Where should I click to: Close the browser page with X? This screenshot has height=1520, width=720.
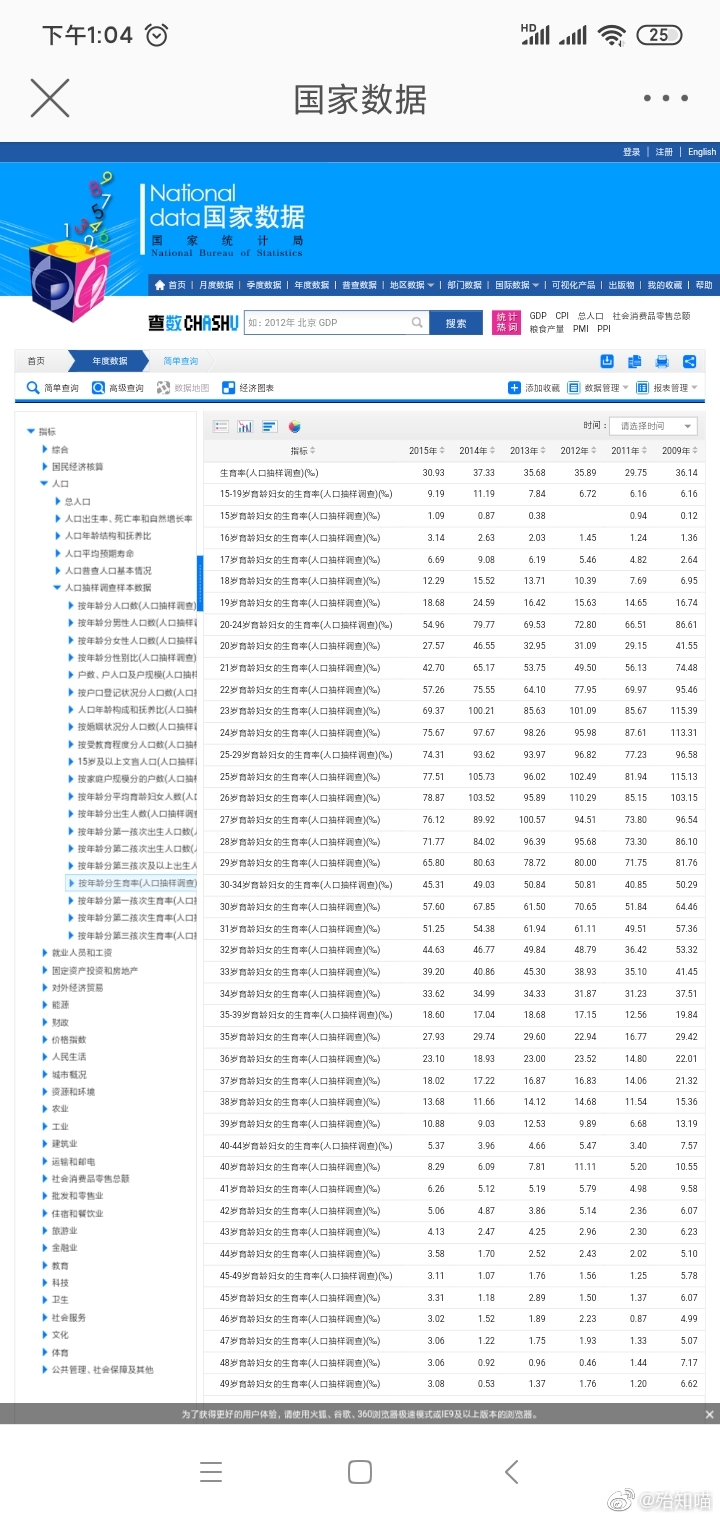click(x=50, y=98)
